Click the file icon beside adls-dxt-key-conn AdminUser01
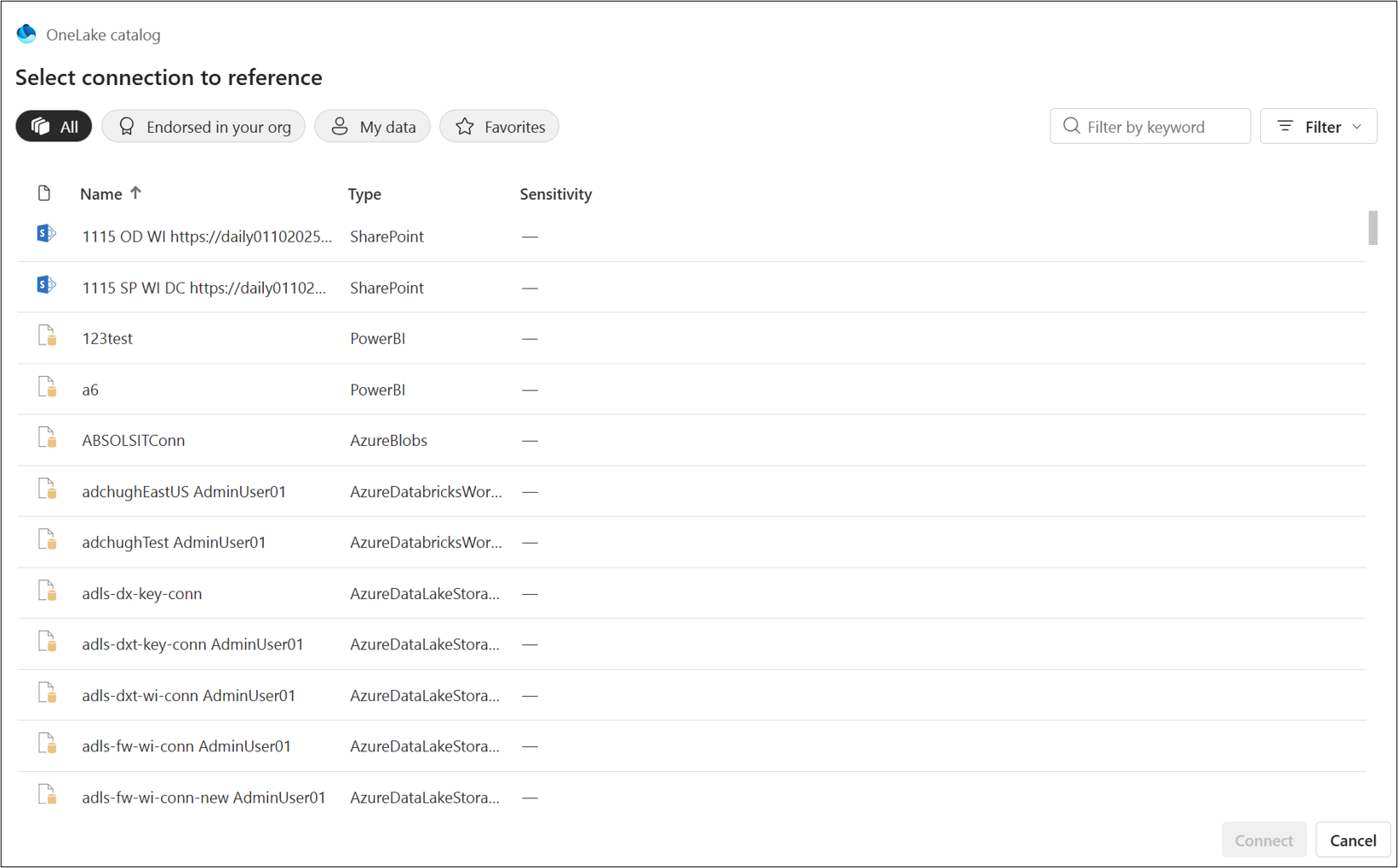Image resolution: width=1398 pixels, height=868 pixels. pyautogui.click(x=48, y=642)
